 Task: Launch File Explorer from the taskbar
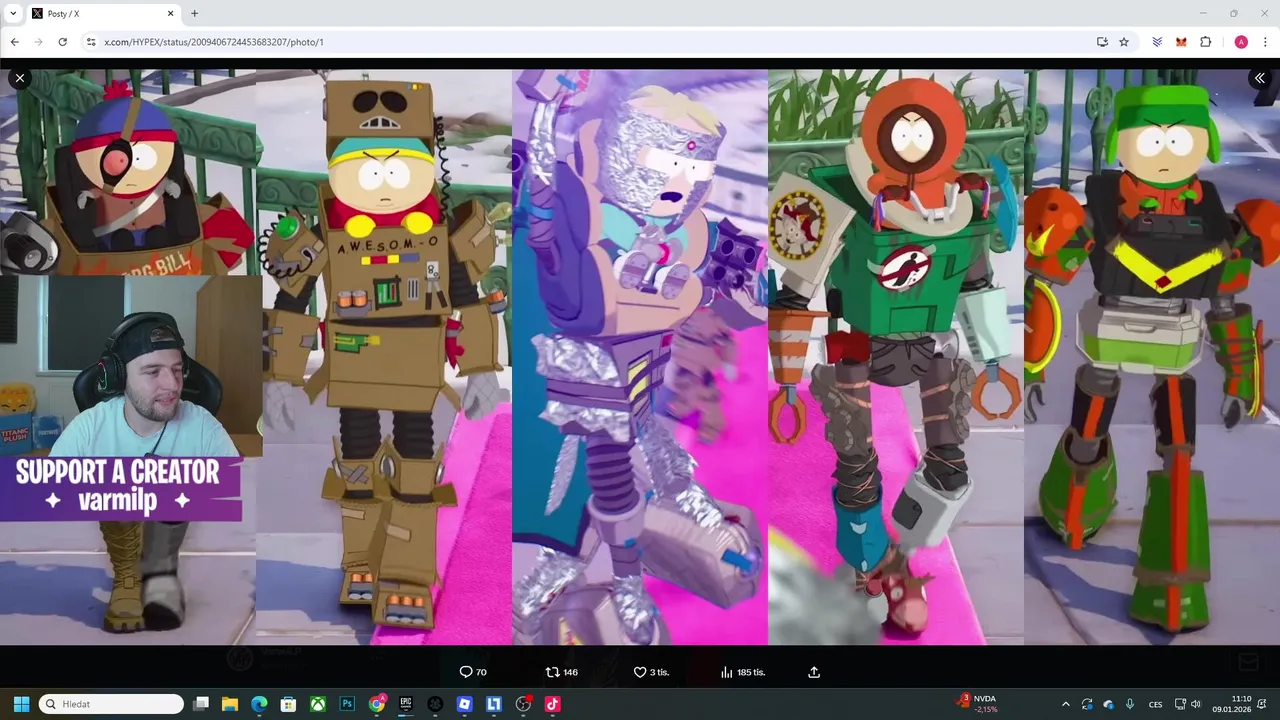(230, 704)
